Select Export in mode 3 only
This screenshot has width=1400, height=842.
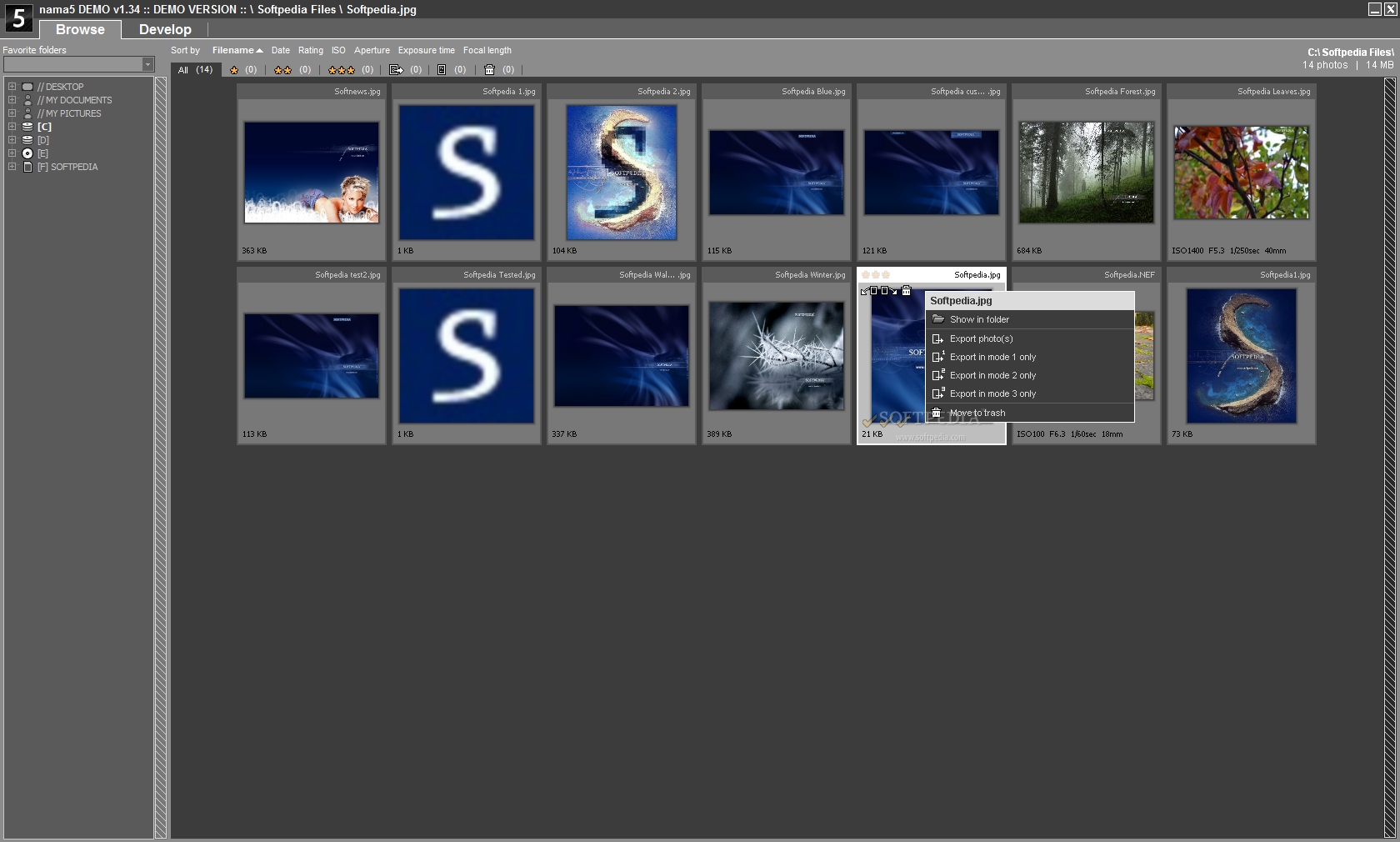(1030, 393)
